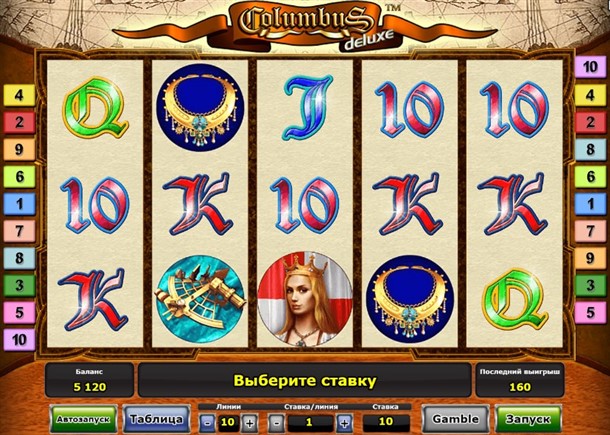610x435 pixels.
Task: Decrease the number of lines
Action: (x=208, y=422)
